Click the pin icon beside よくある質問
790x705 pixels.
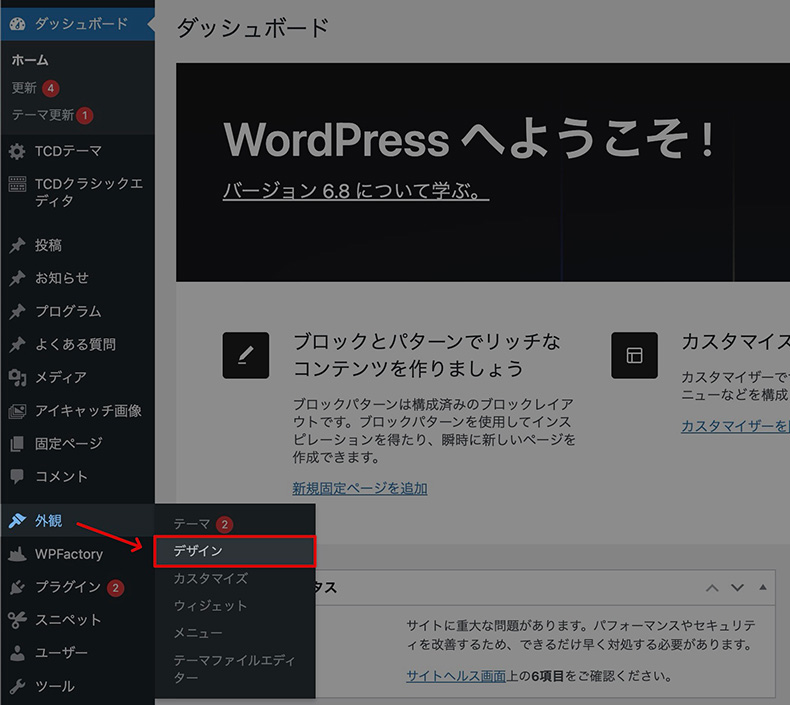17,345
